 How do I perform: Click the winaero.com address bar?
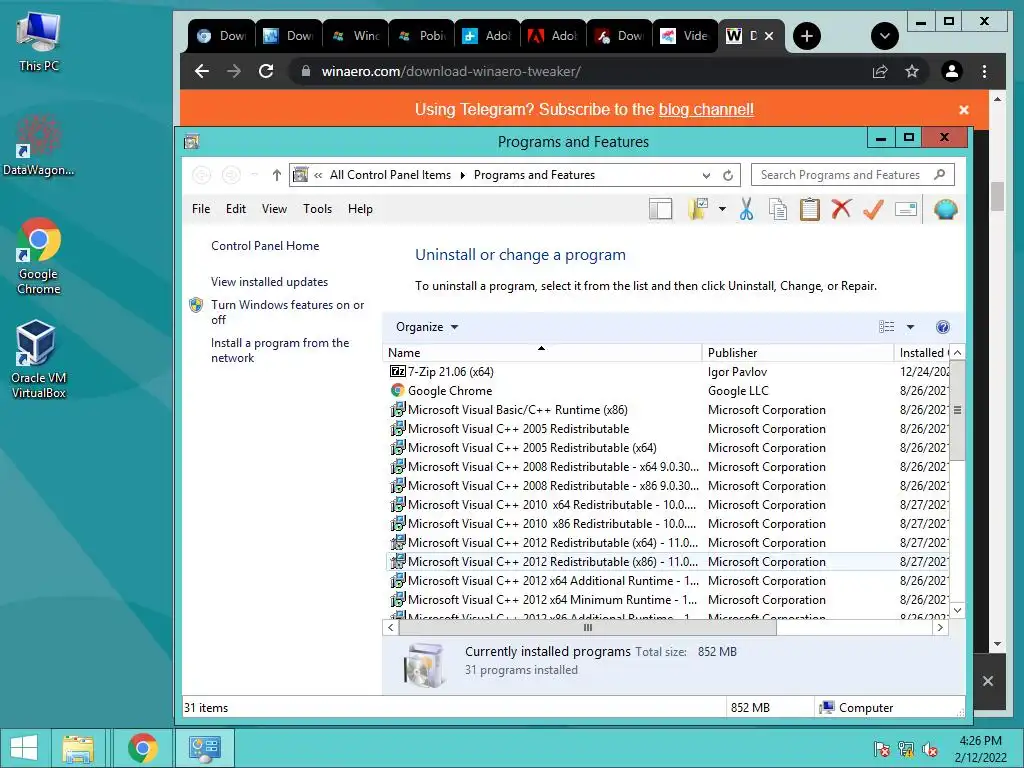click(x=575, y=71)
